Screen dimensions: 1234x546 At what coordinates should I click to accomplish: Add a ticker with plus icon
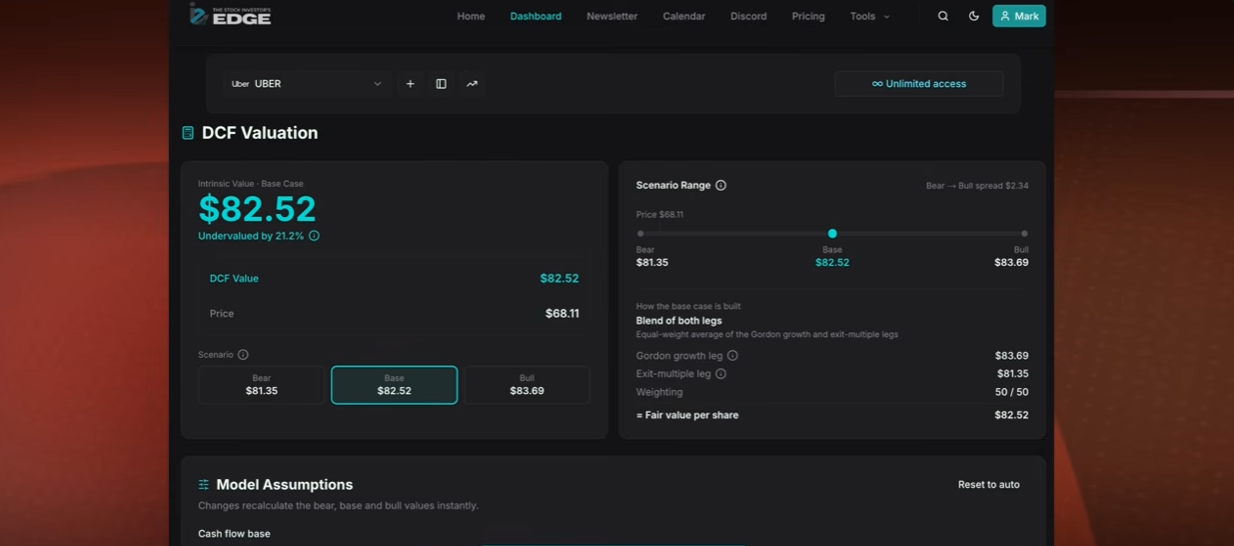pos(410,84)
